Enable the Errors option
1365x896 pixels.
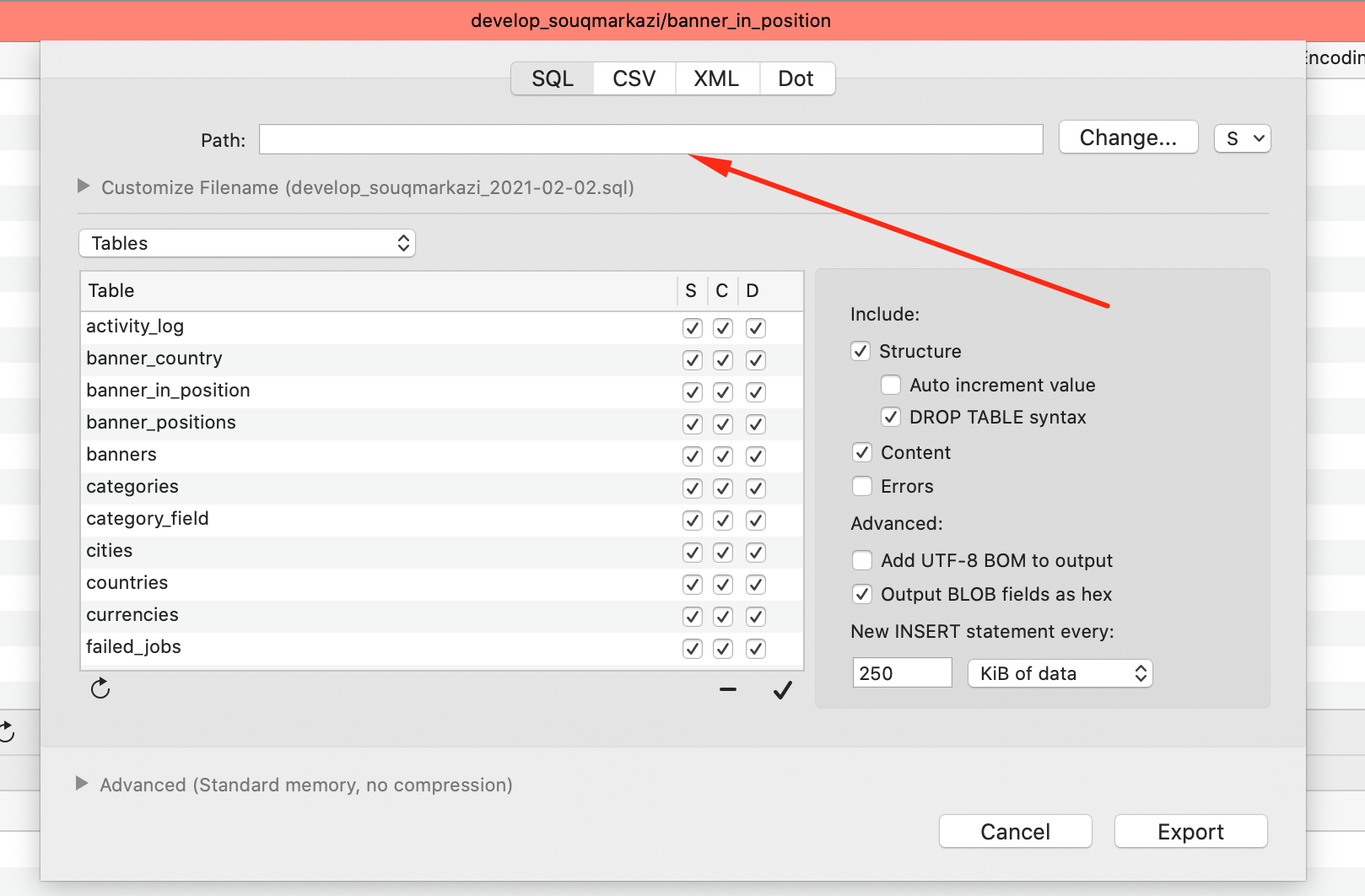861,486
